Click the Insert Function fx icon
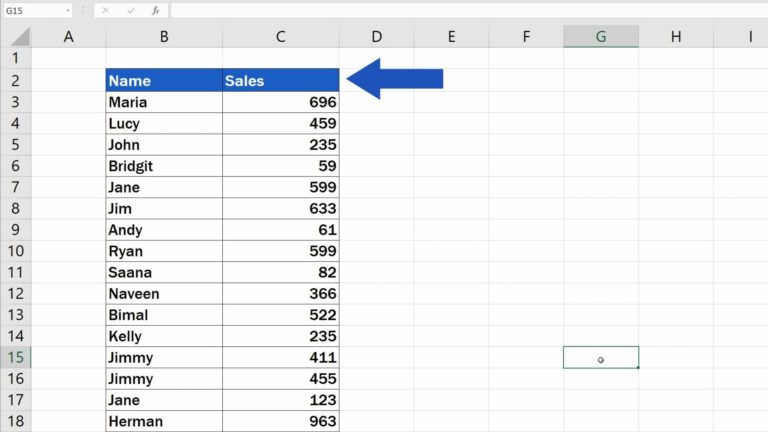 [x=155, y=10]
